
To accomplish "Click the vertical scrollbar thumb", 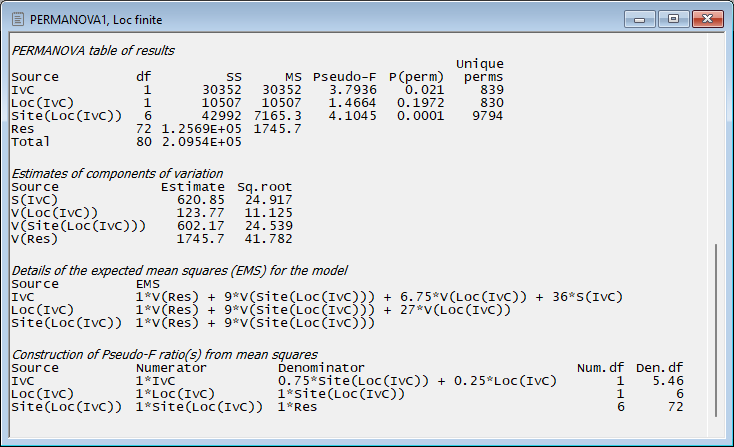I will (717, 330).
